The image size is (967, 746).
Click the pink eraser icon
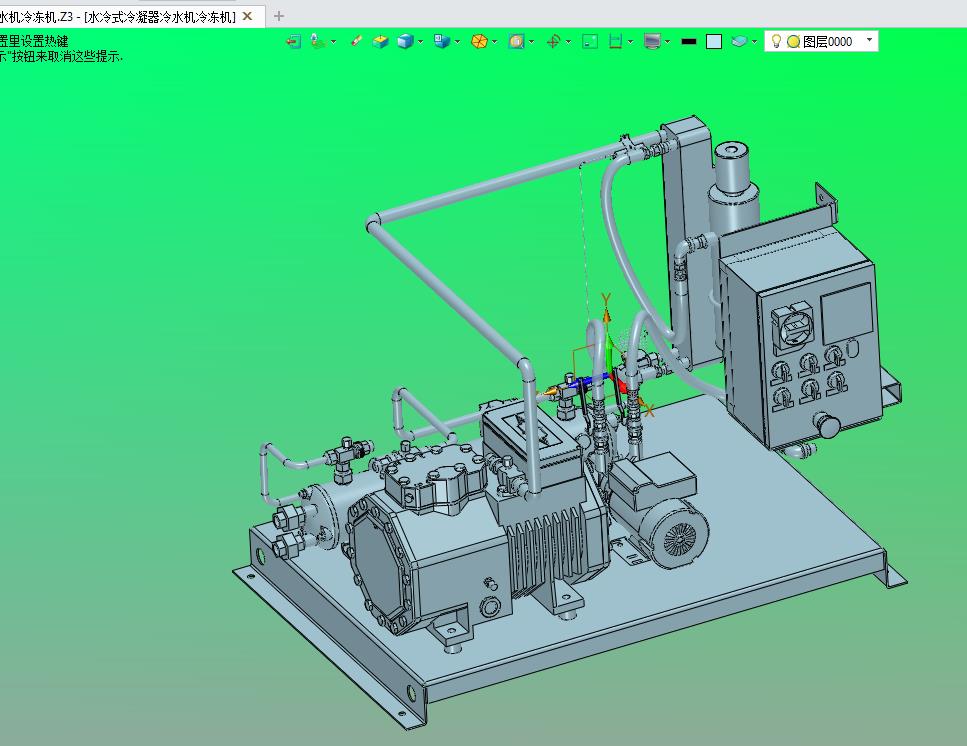coord(356,41)
